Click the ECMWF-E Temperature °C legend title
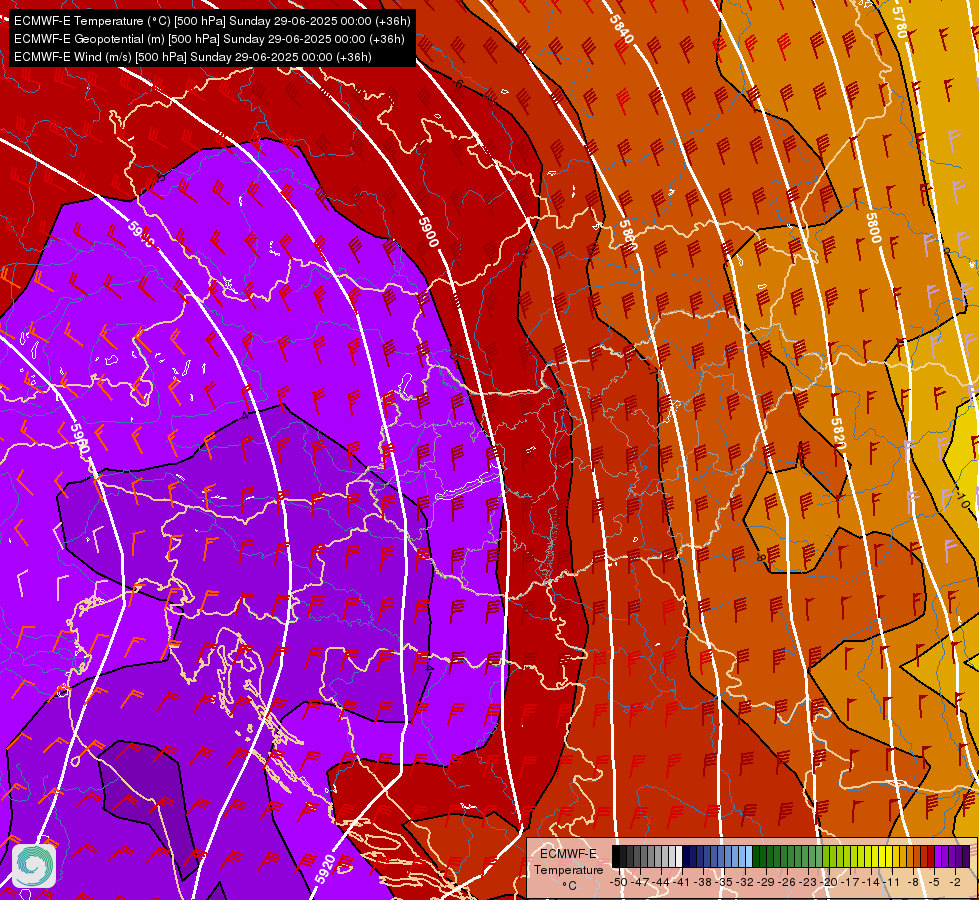 click(568, 869)
